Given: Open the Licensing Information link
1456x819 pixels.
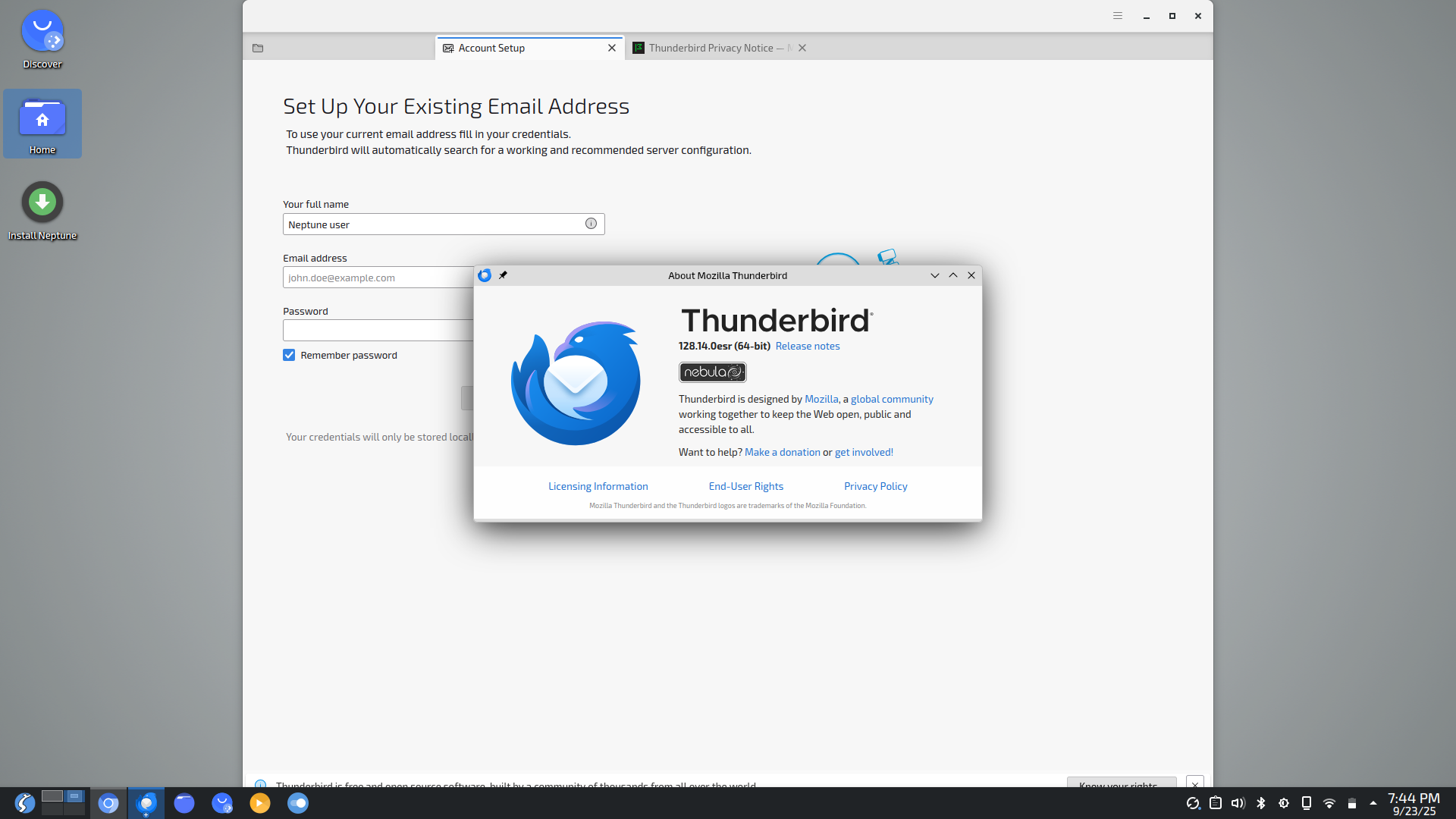Looking at the screenshot, I should click(x=598, y=486).
